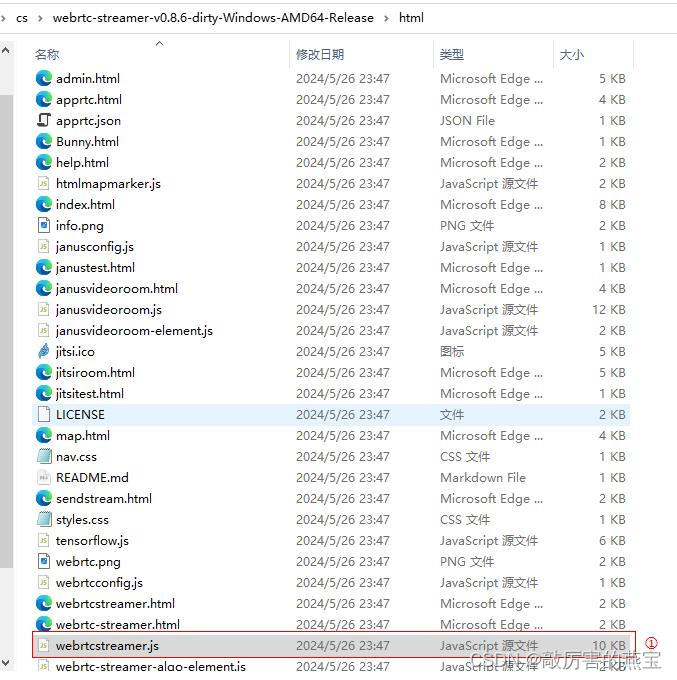The width and height of the screenshot is (677, 680).
Task: Click the map.html Edge file icon
Action: coord(44,435)
